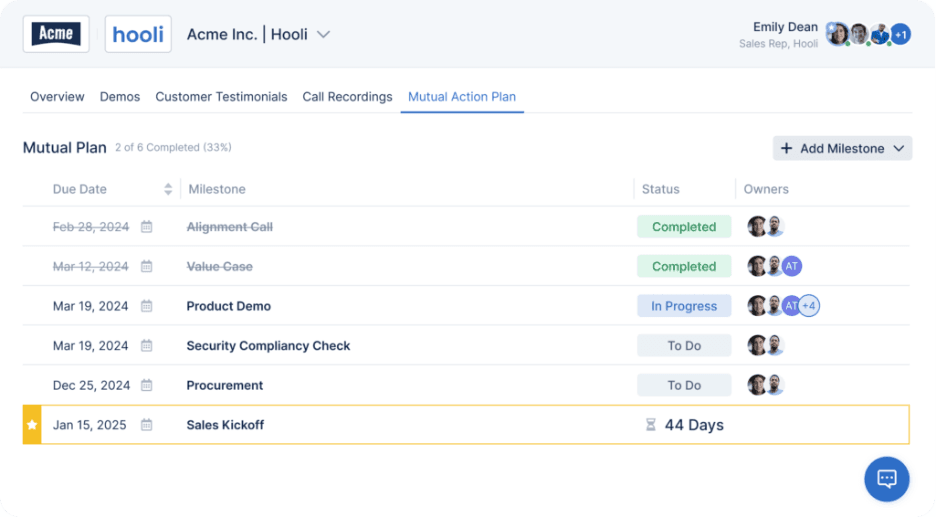Click the 2 of 6 Completed progress text
936x517 pixels.
[x=173, y=147]
